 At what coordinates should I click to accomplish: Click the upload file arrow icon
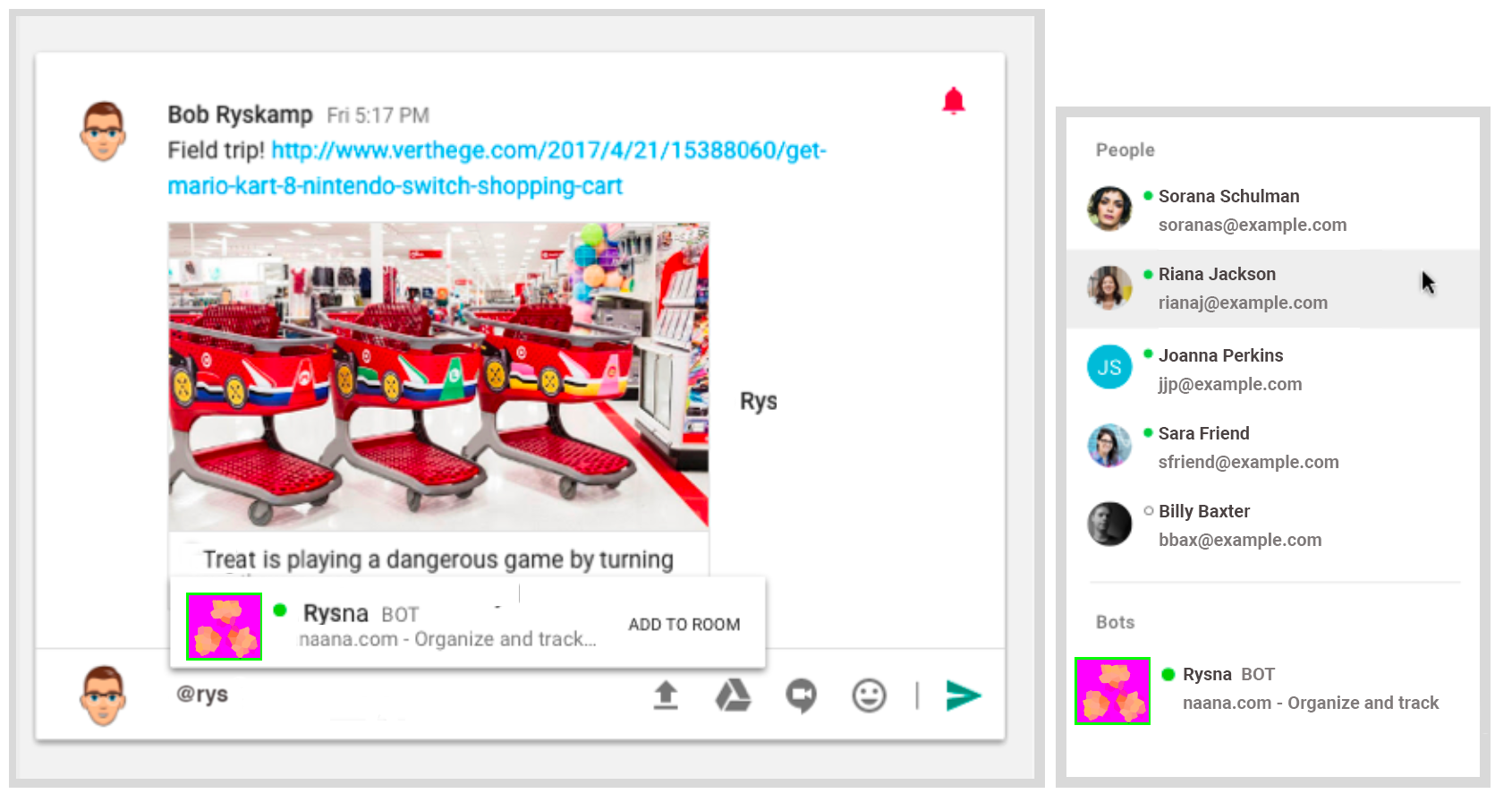click(x=666, y=695)
